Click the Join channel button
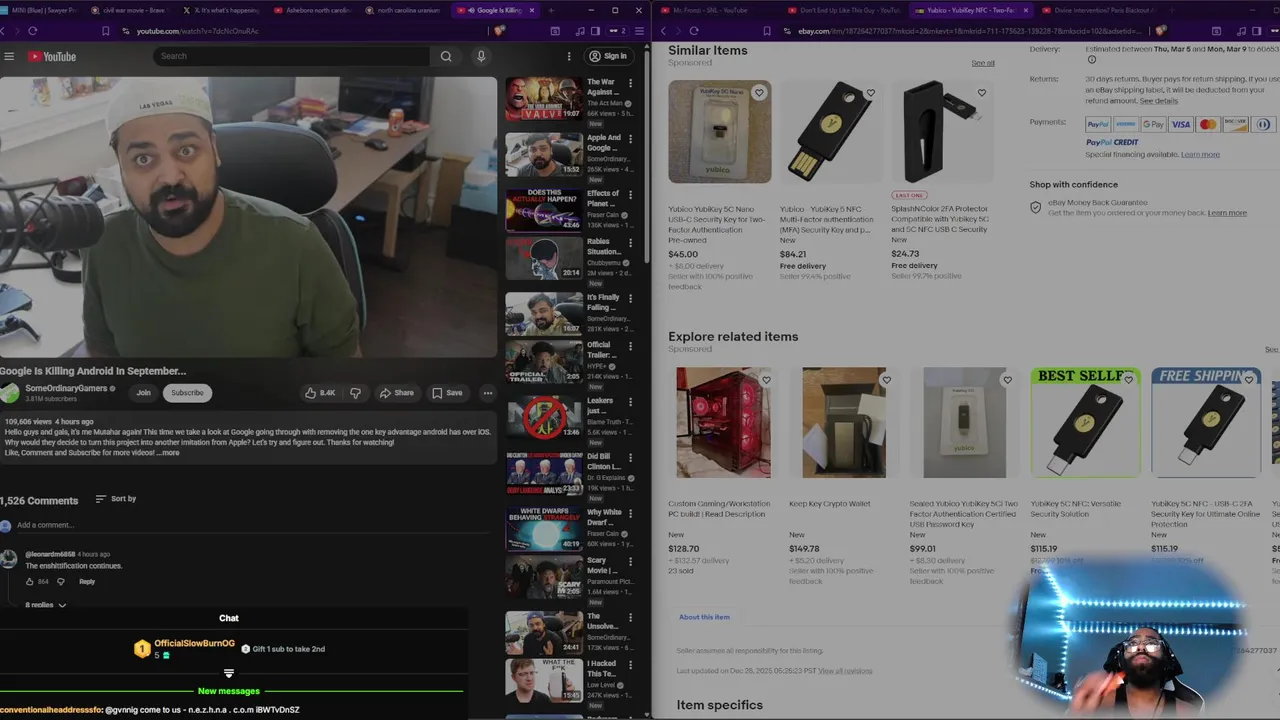Viewport: 1280px width, 720px height. [x=143, y=393]
